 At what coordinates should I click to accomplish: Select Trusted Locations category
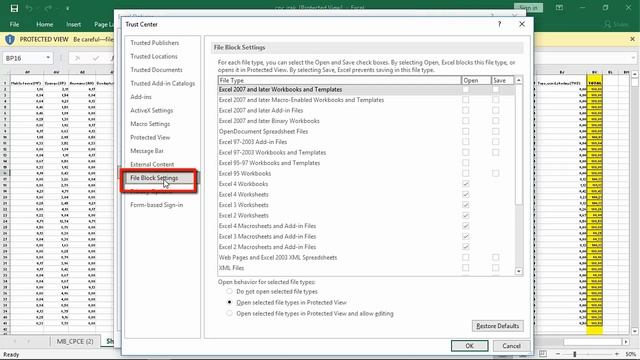point(154,56)
